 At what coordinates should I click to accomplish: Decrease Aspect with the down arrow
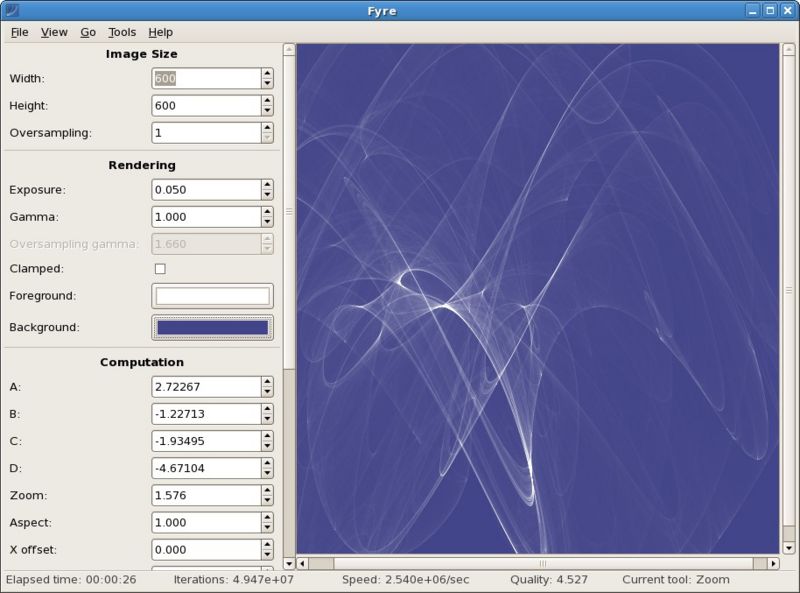pos(267,528)
